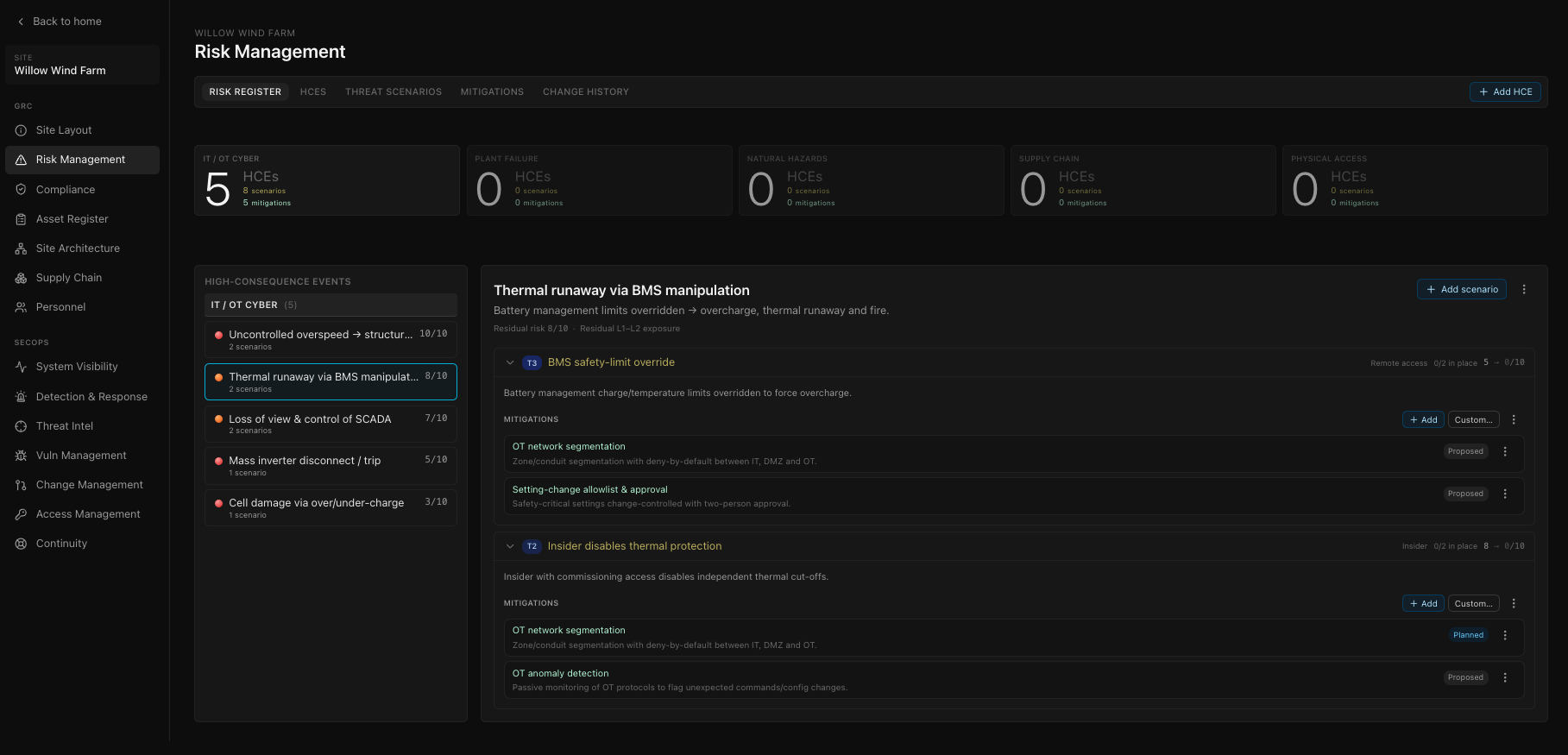
Task: Click the Continuity lifebuoy icon
Action: coord(21,544)
